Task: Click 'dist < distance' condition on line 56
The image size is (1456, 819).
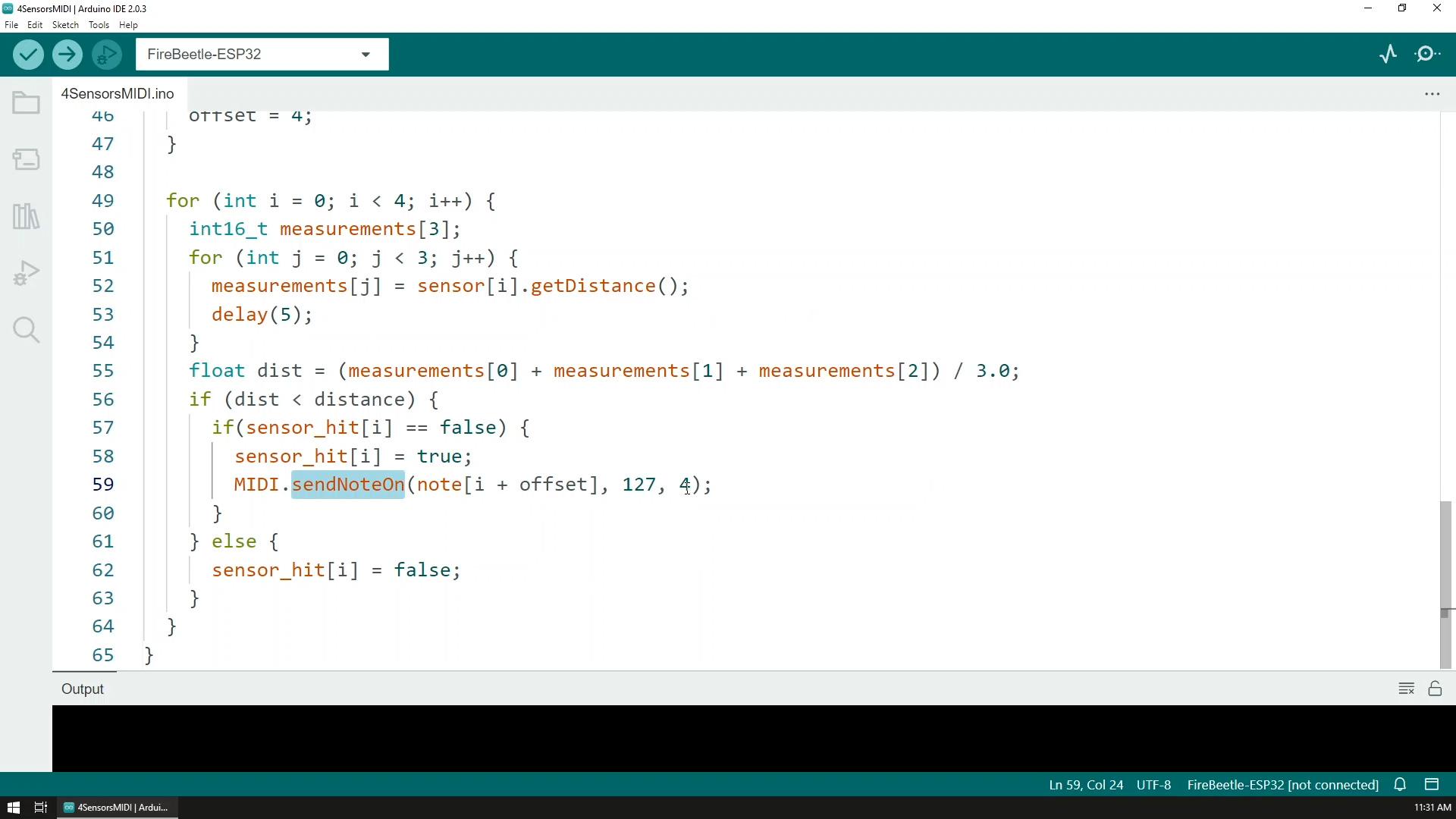Action: coord(320,400)
